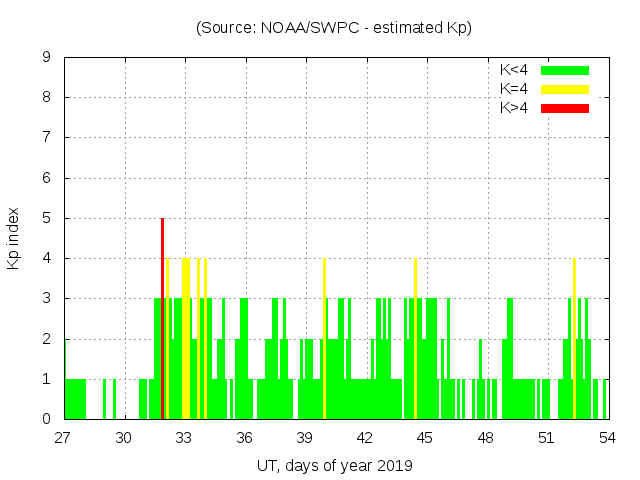The image size is (640, 480).
Task: Click the tall red Kp 5 bar
Action: (162, 318)
